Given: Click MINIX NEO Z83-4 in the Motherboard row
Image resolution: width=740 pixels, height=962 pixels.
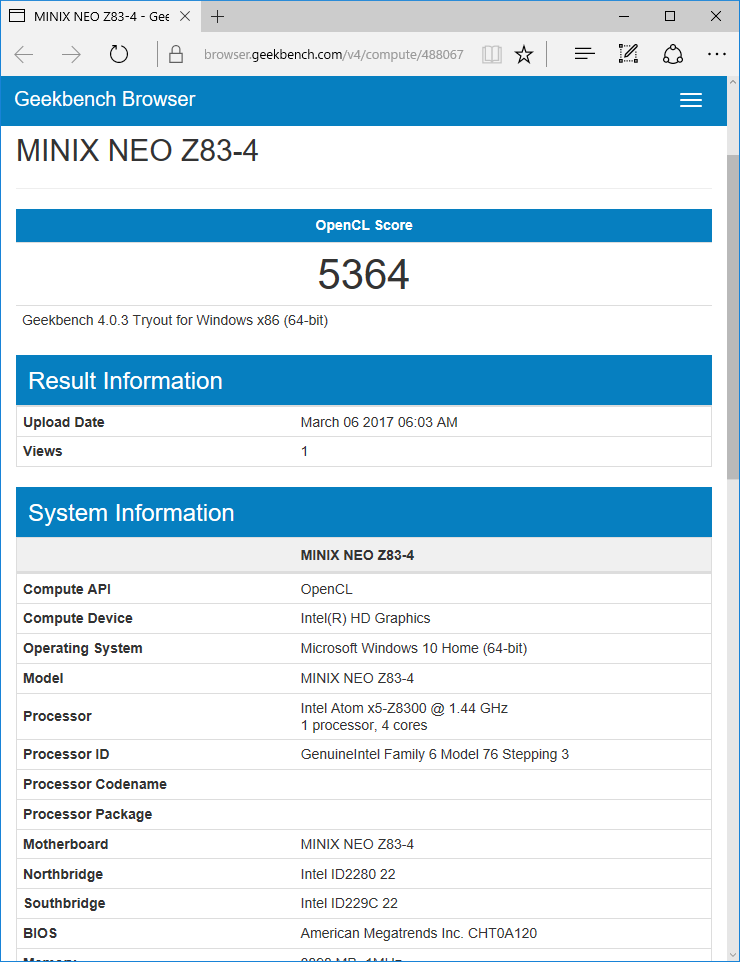Looking at the screenshot, I should pyautogui.click(x=357, y=844).
